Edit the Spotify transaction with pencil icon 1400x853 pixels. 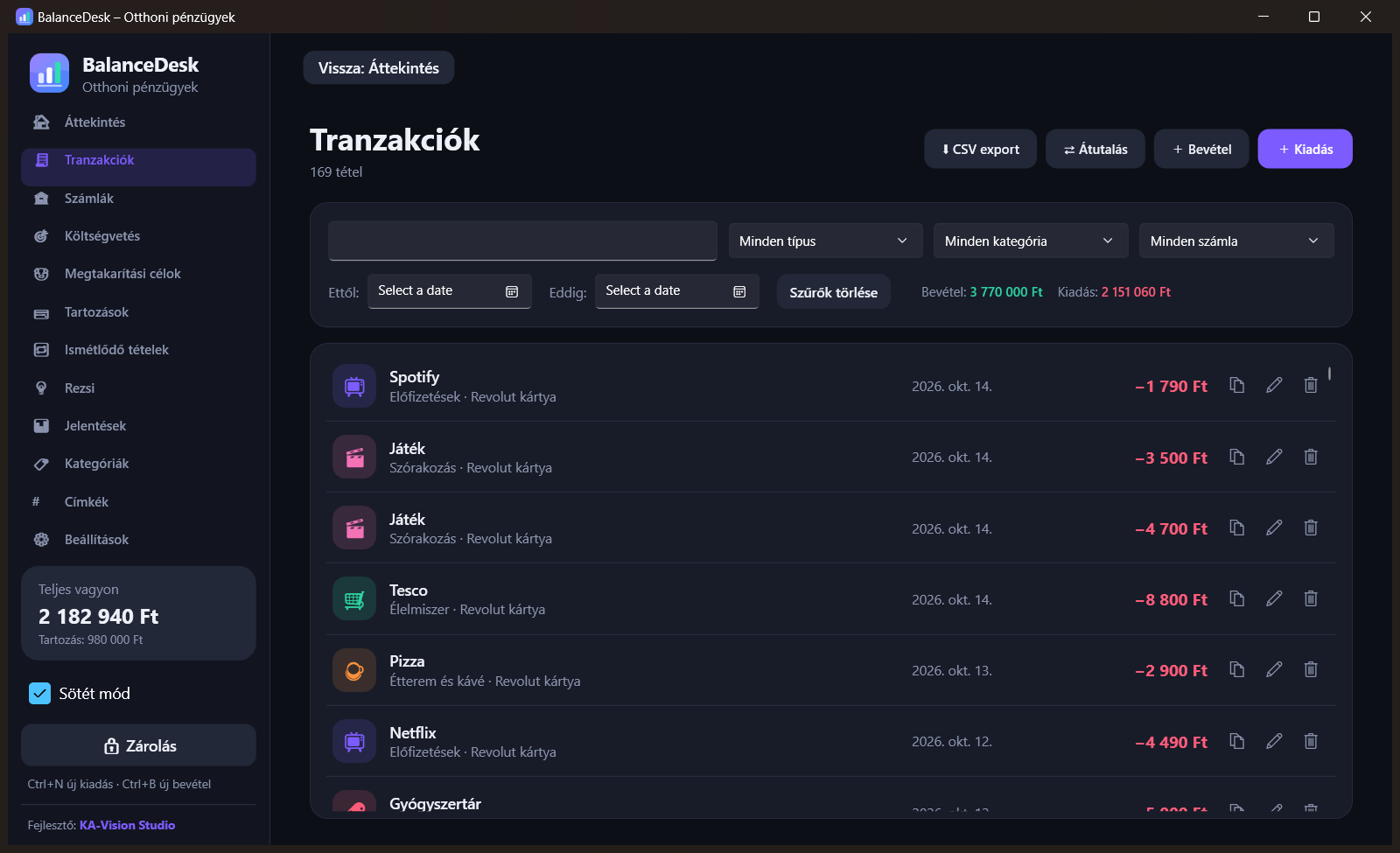click(x=1274, y=385)
